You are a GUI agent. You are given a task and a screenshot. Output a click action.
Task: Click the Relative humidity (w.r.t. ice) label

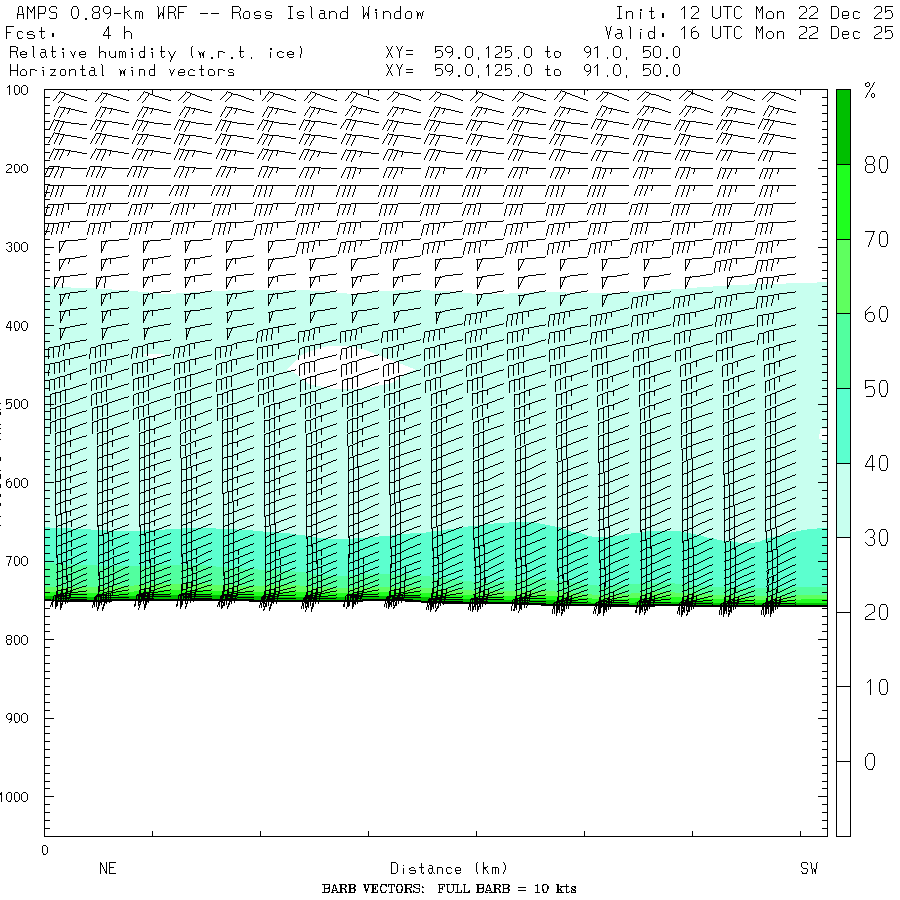pyautogui.click(x=156, y=52)
